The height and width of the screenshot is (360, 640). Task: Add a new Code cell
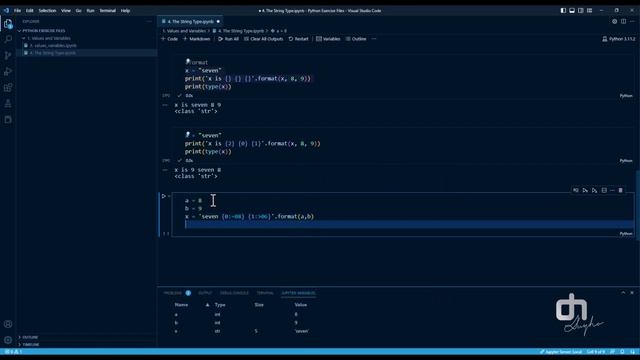pos(169,39)
